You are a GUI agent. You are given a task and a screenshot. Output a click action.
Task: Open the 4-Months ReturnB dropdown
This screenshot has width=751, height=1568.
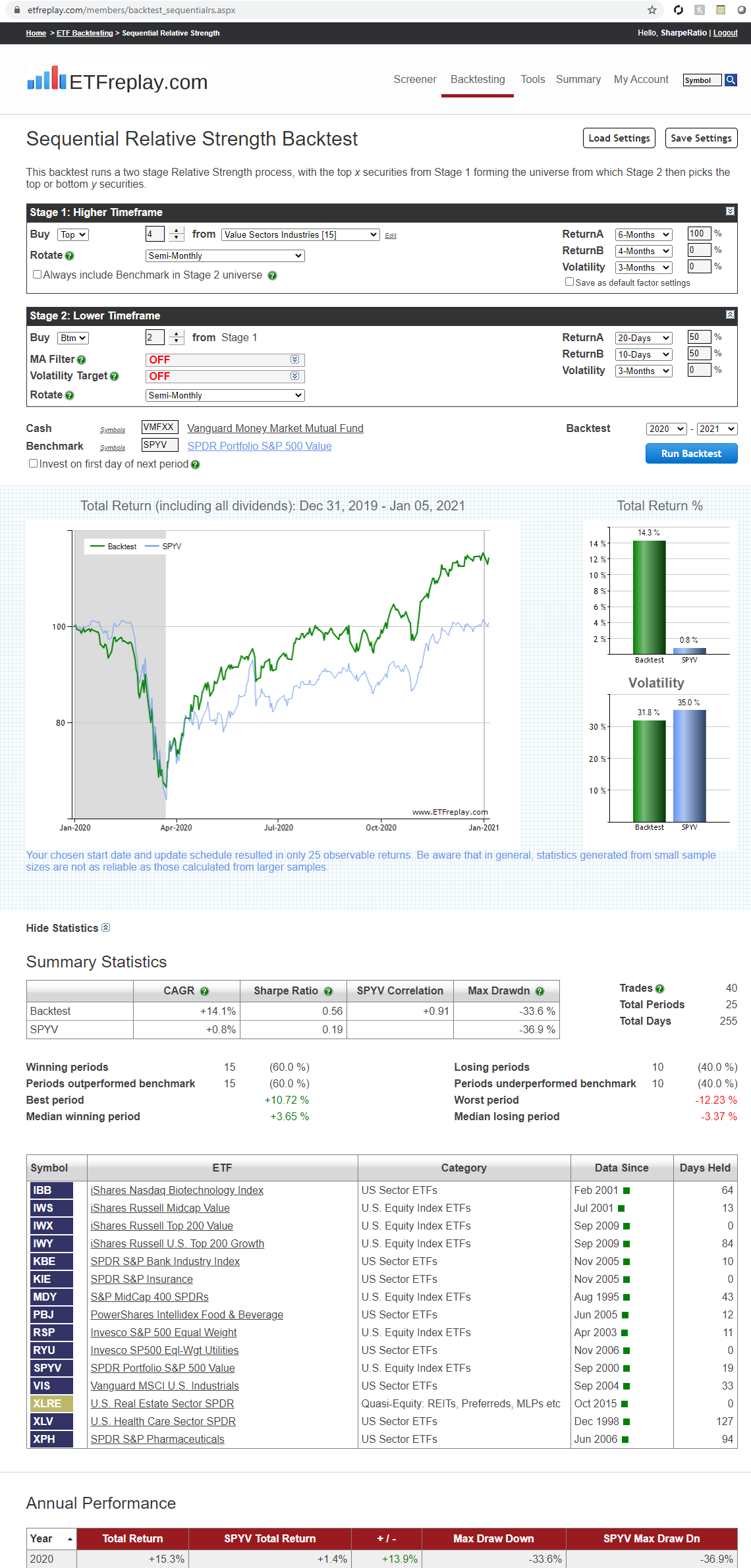pos(644,252)
